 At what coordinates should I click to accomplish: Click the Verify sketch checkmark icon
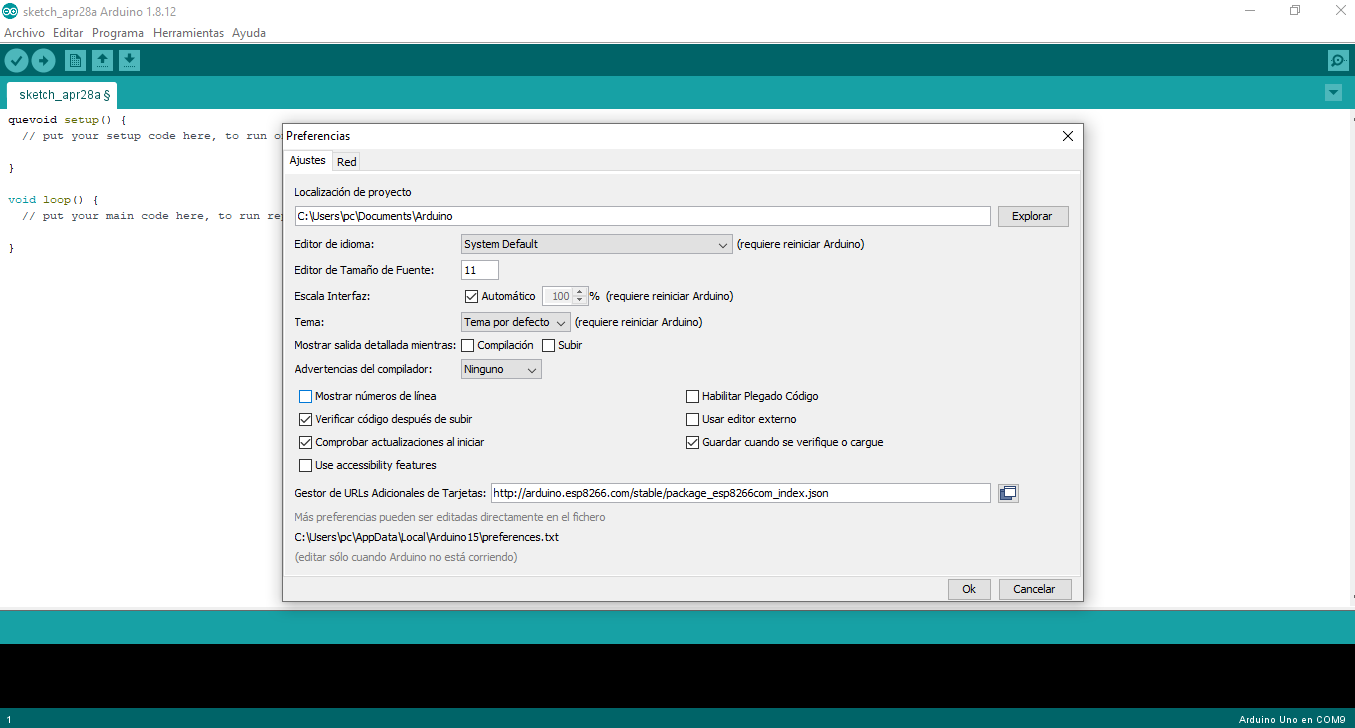(x=16, y=61)
